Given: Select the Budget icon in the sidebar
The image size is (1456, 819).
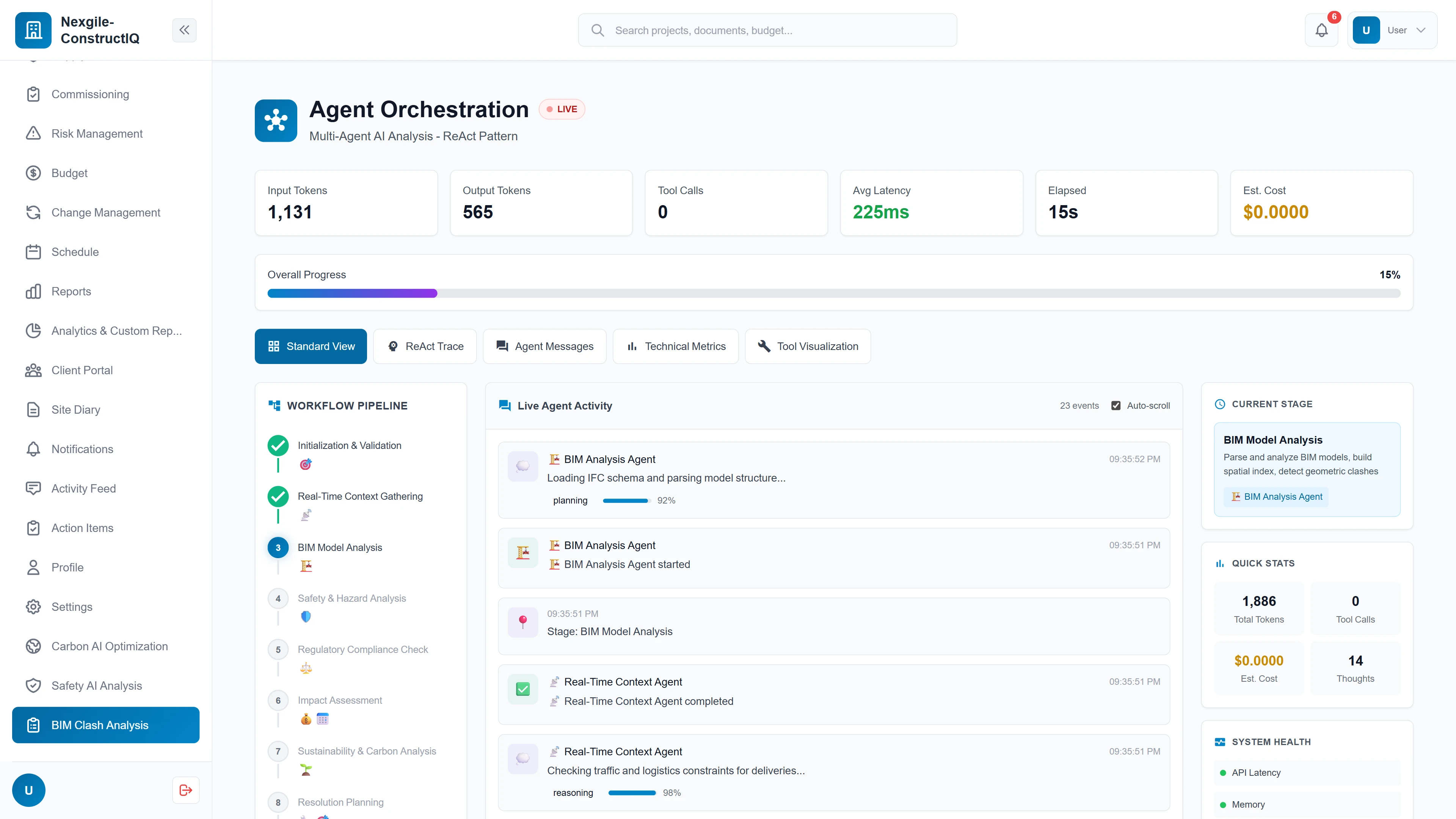Looking at the screenshot, I should click(33, 173).
